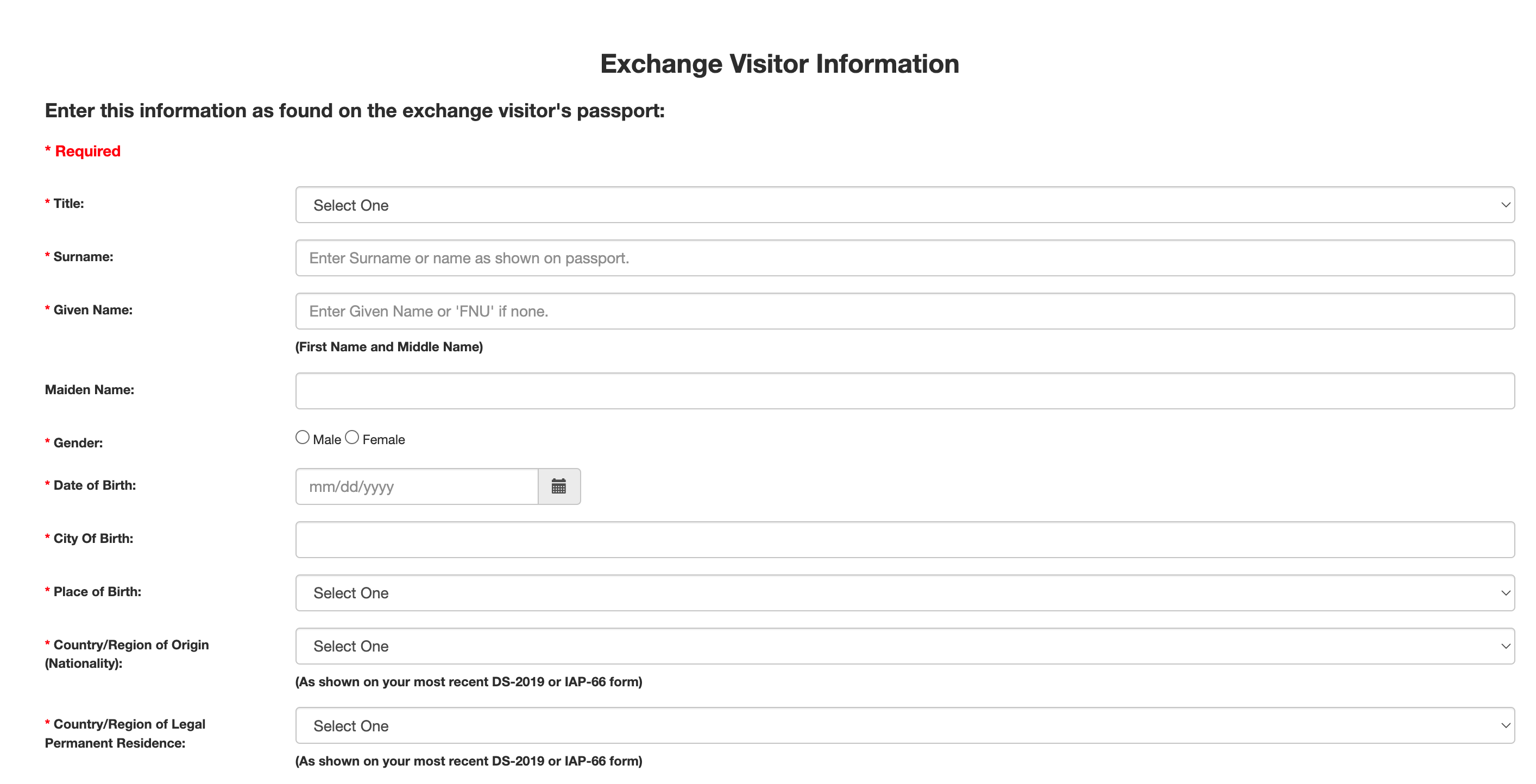
Task: Select the Female gender option
Action: click(352, 438)
